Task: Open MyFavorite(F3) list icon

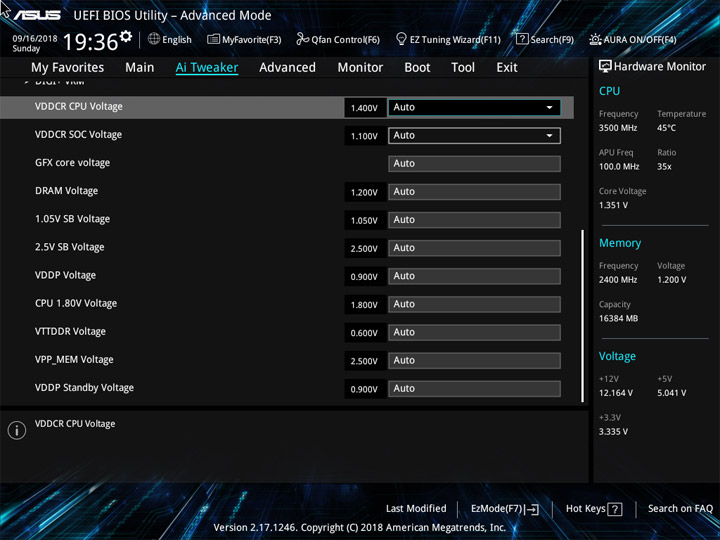Action: click(213, 39)
